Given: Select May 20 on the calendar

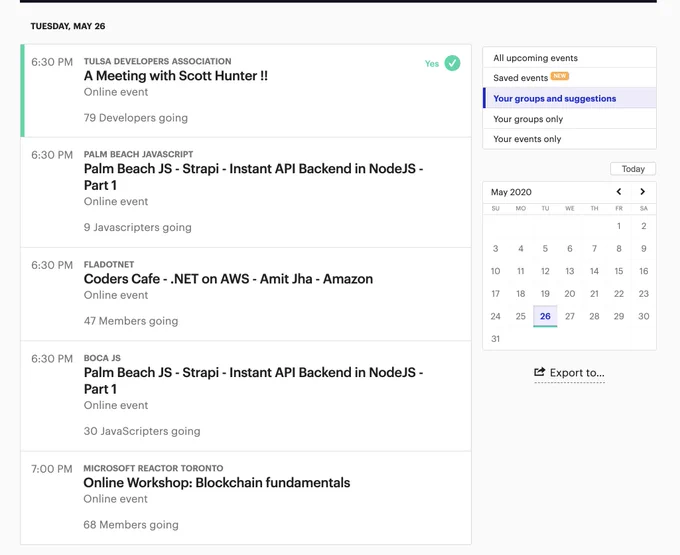Looking at the screenshot, I should tap(570, 294).
